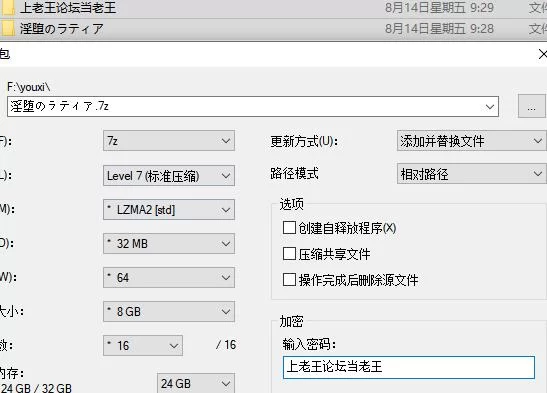This screenshot has width=547, height=393.
Task: Expand the path mode dropdown 相对路径
Action: tap(472, 174)
